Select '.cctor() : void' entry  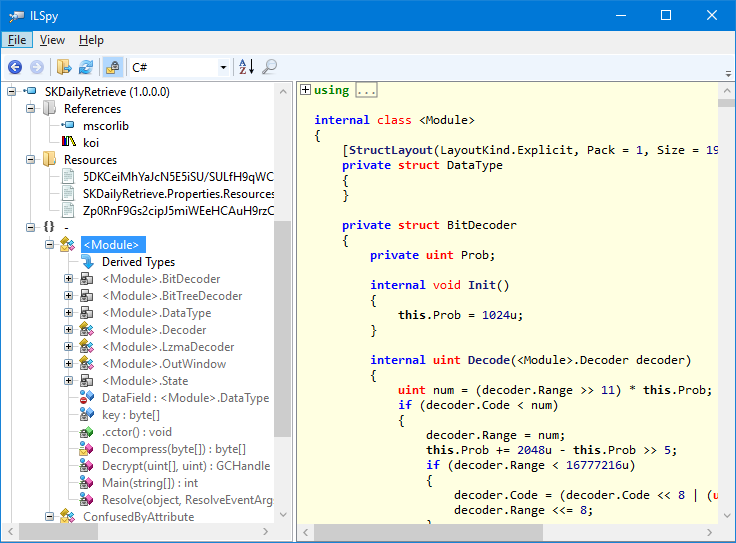coord(137,432)
